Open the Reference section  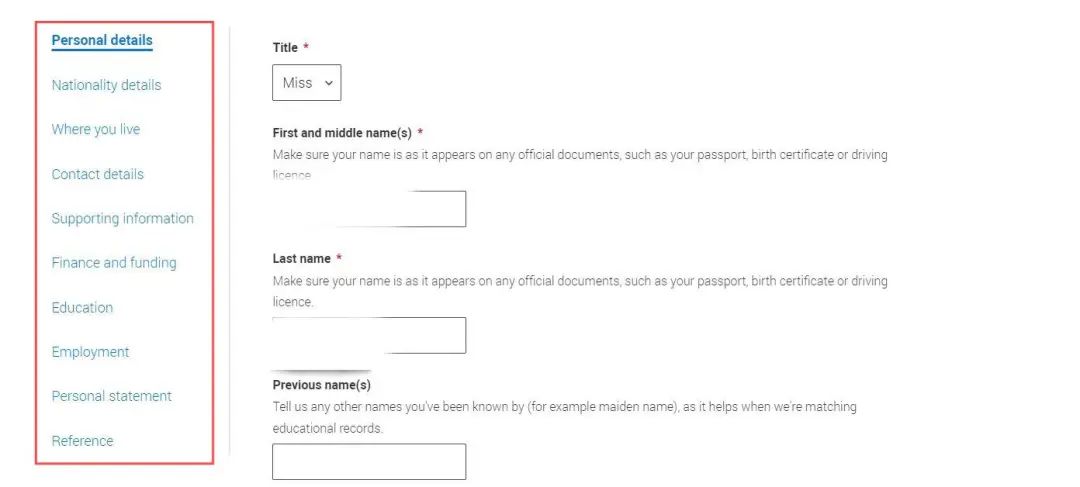click(x=82, y=440)
